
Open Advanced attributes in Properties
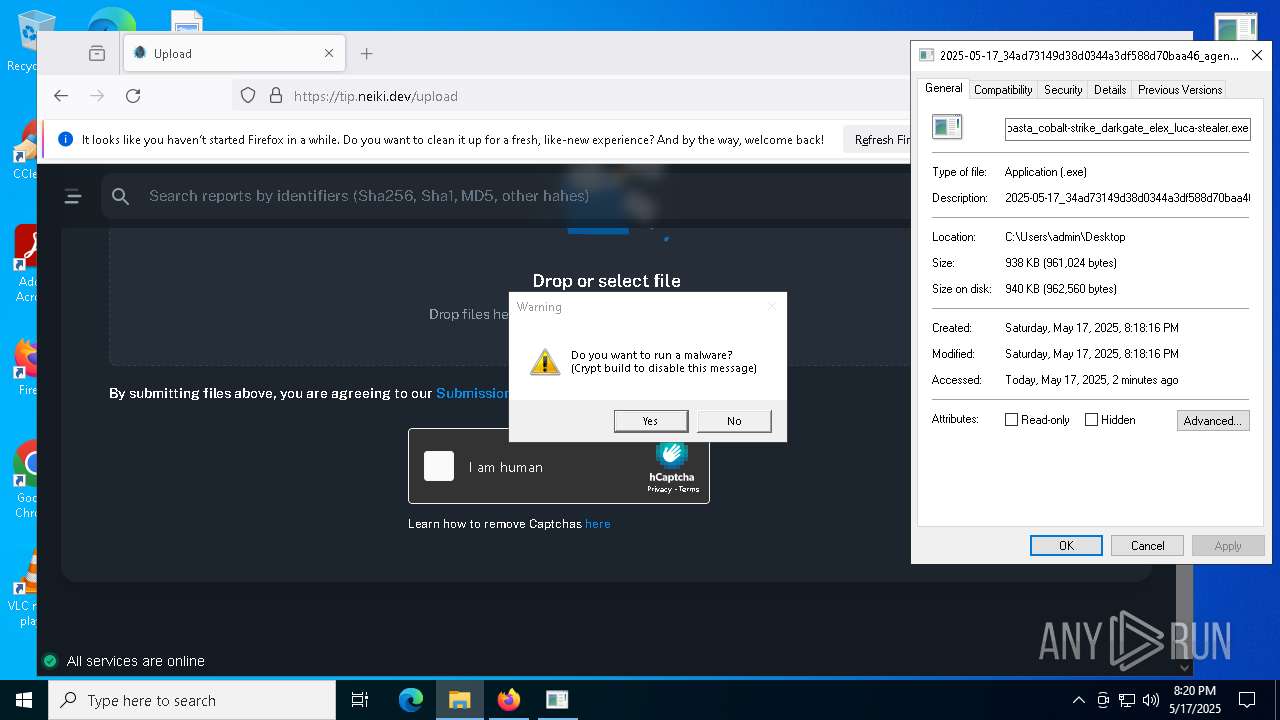point(1213,421)
